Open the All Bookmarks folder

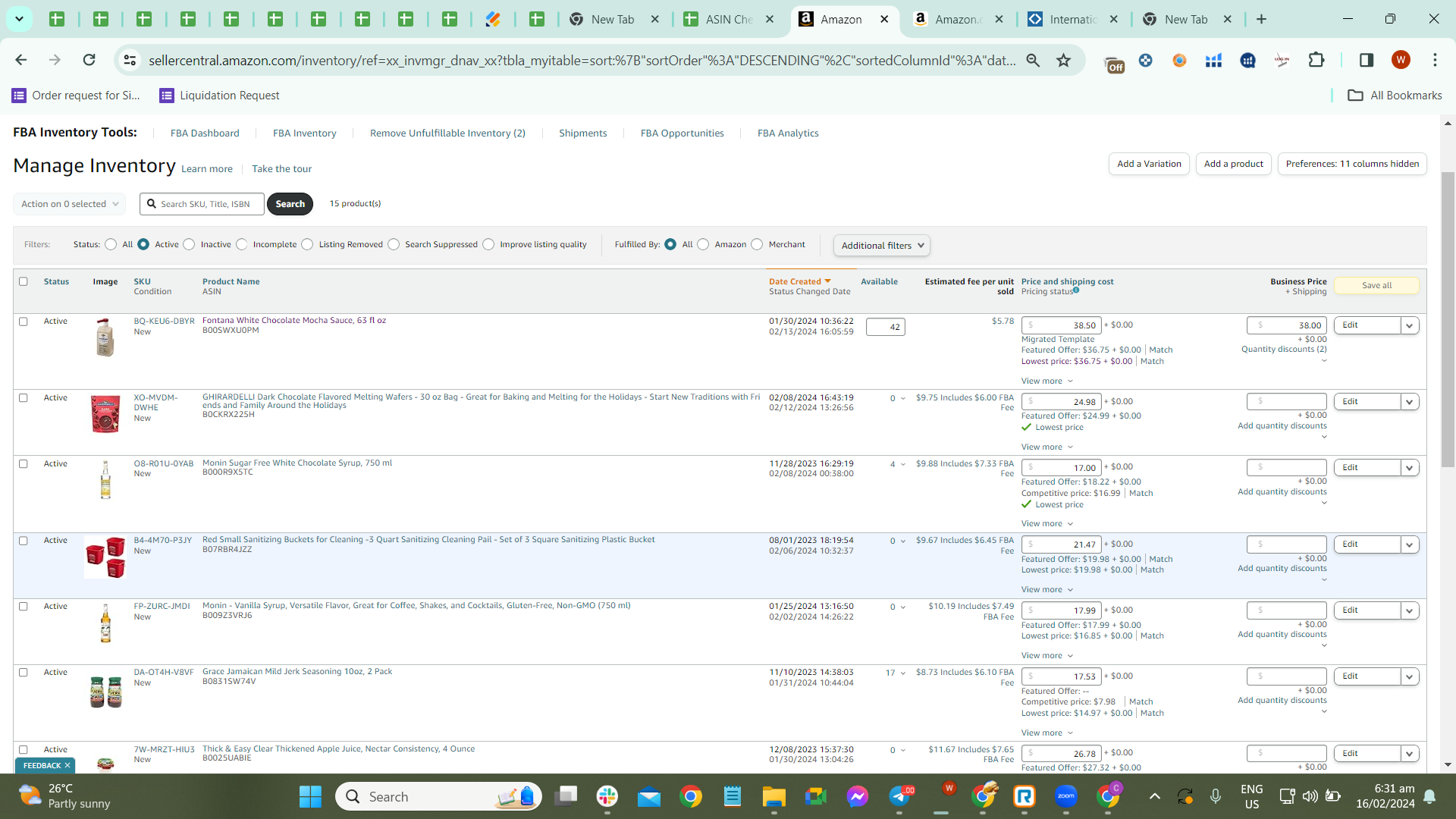click(1395, 95)
